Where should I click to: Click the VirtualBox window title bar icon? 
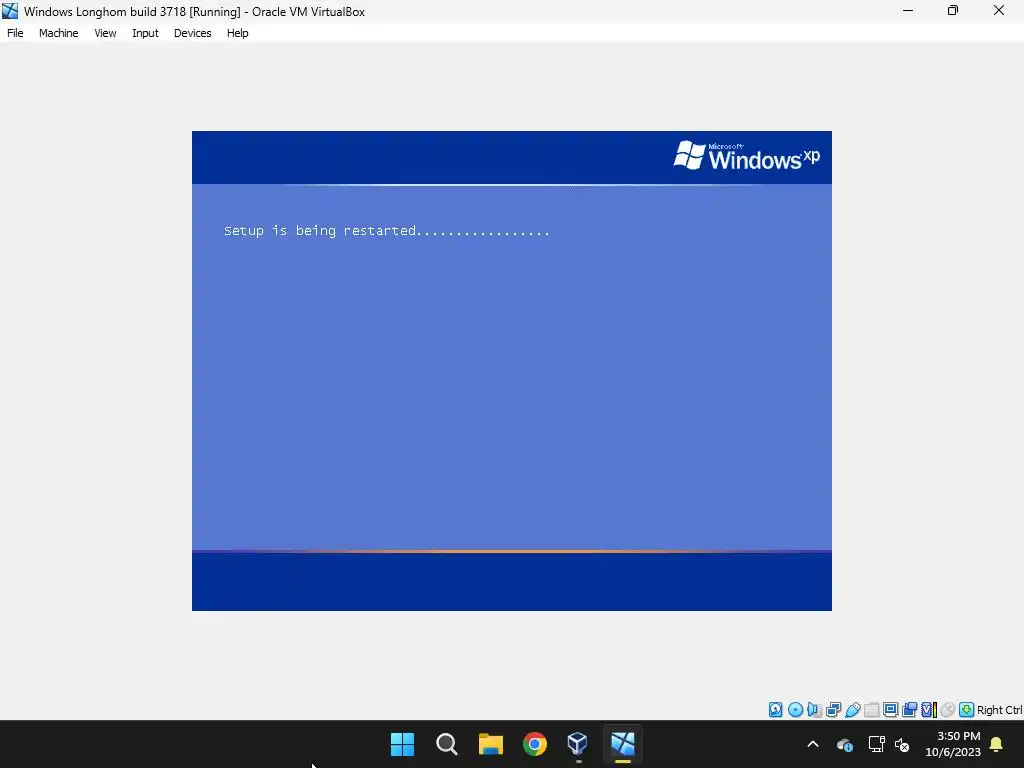10,11
